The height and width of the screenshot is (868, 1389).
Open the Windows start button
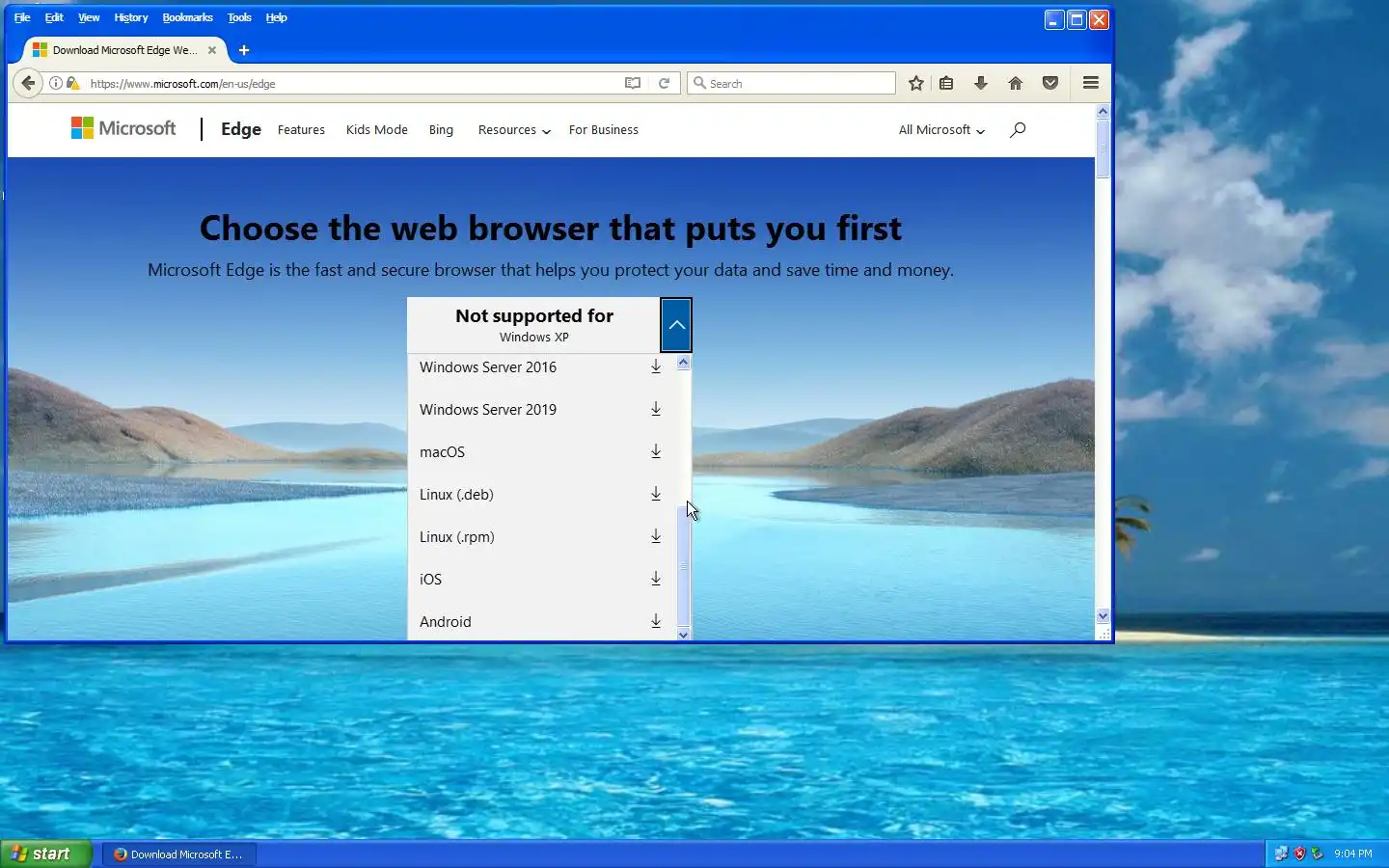pyautogui.click(x=46, y=854)
